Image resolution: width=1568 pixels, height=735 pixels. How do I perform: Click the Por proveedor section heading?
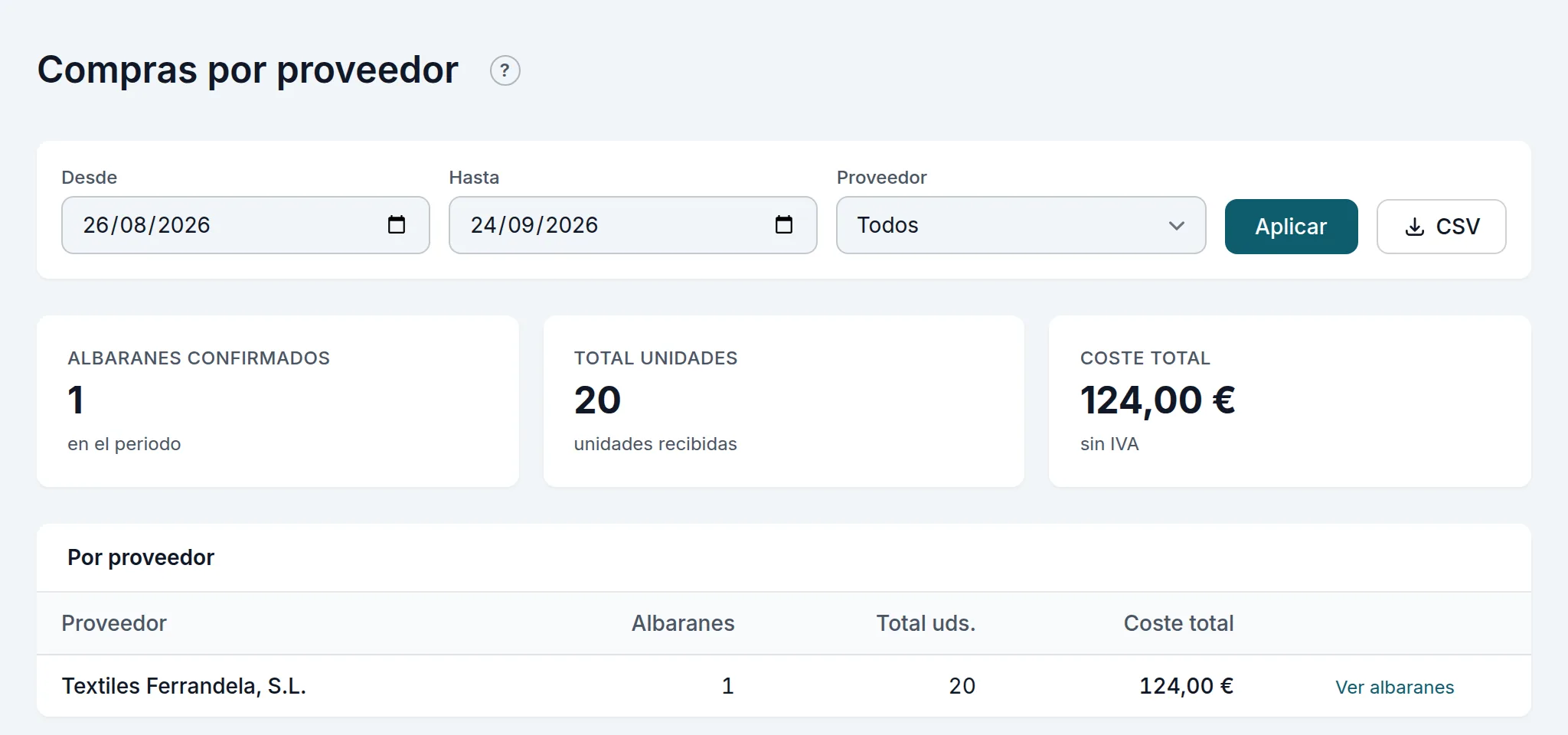coord(141,557)
